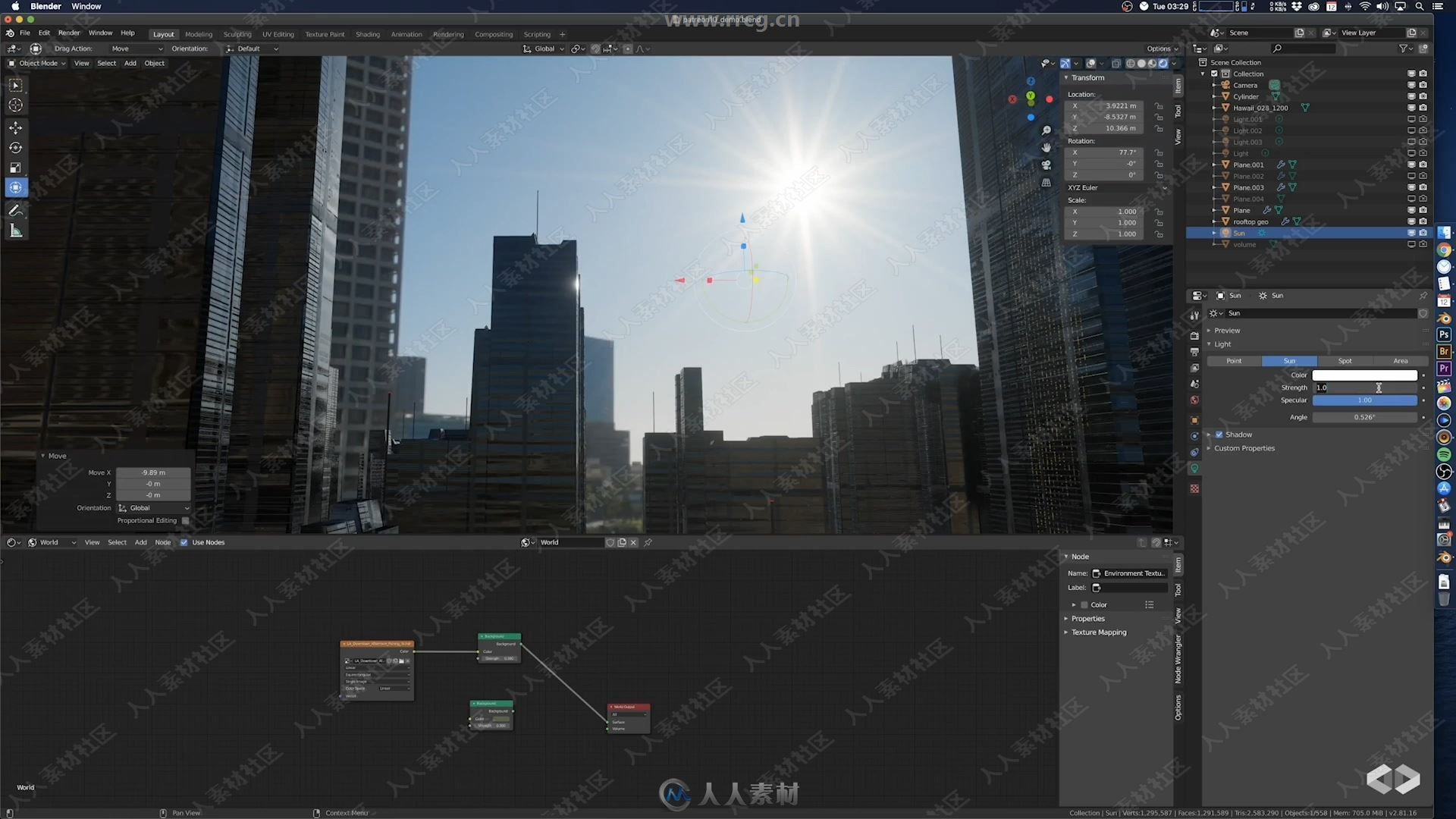
Task: Activate the Scale tool in left toolbar
Action: coord(15,168)
